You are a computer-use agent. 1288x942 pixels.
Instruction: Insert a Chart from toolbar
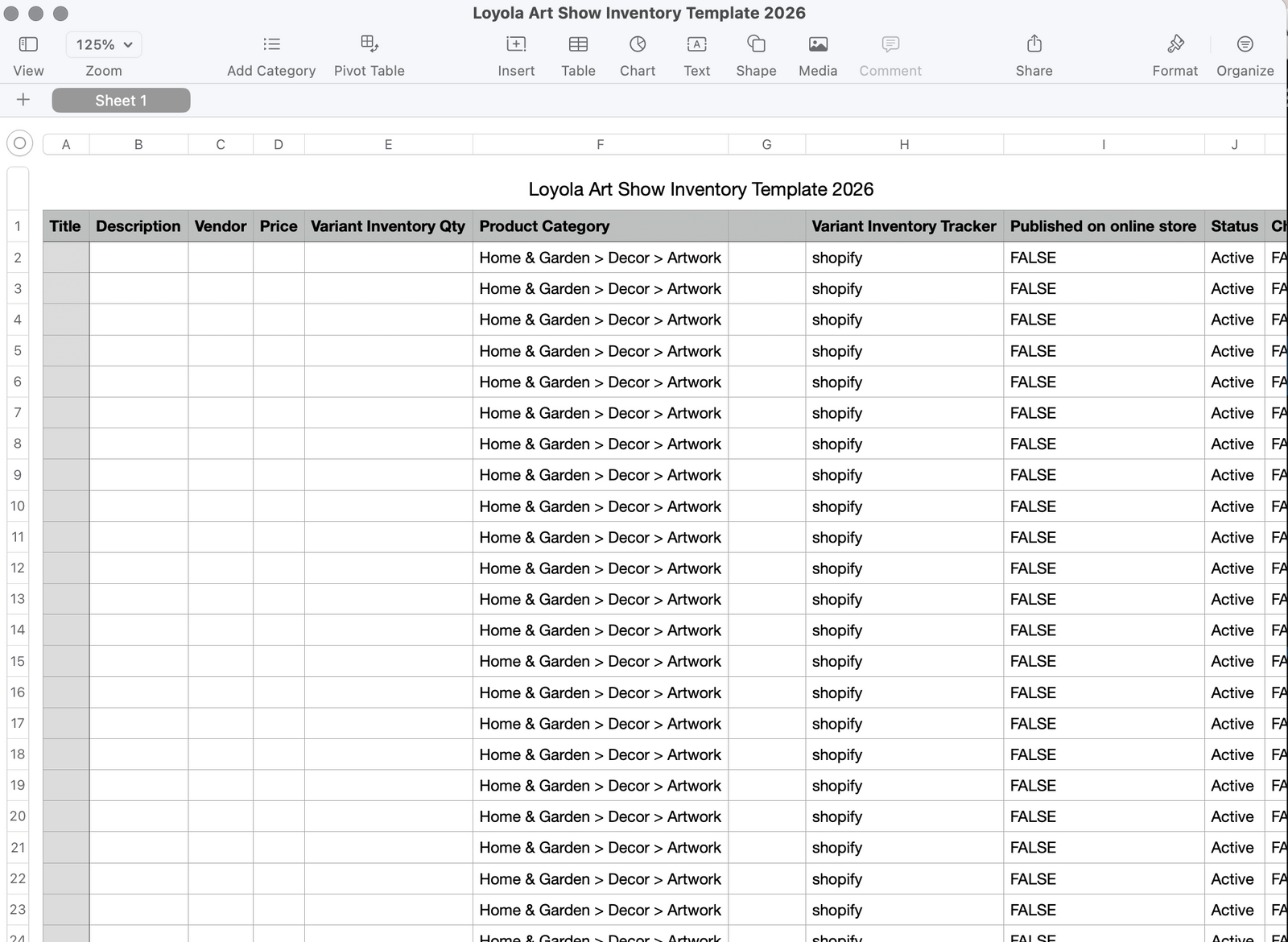638,43
